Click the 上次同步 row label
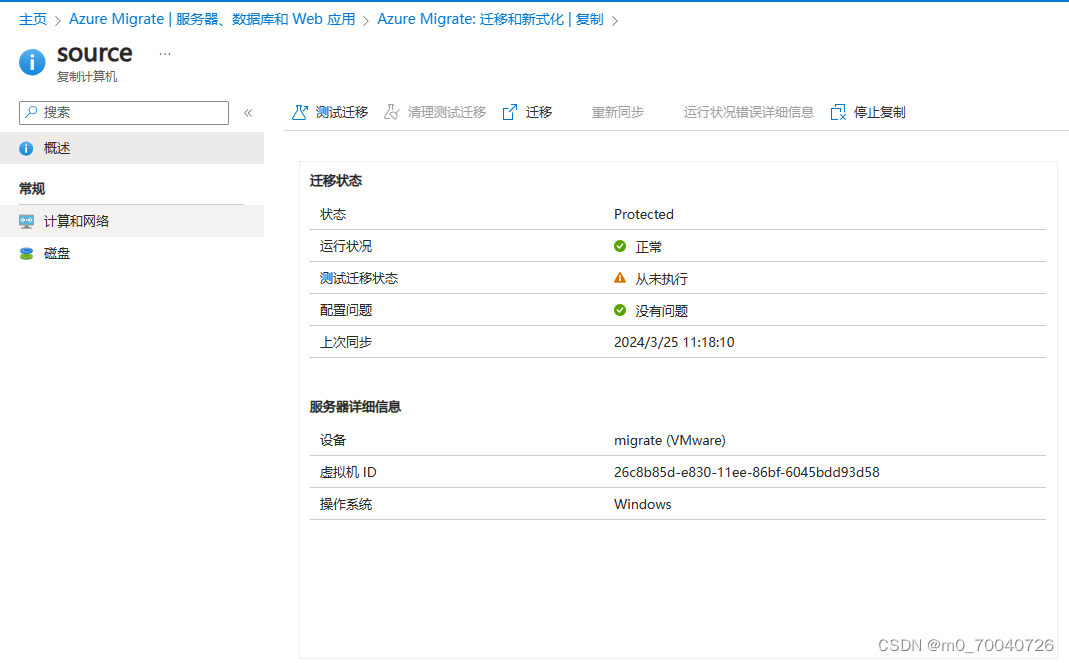Viewport: 1069px width, 663px height. 346,342
